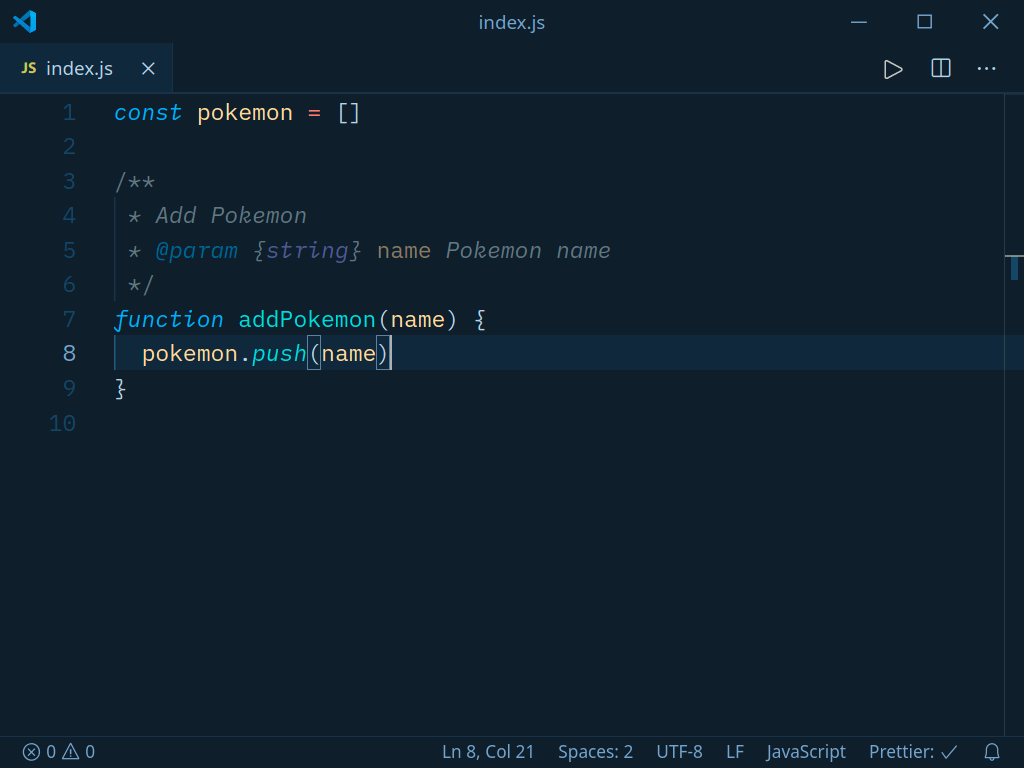Click 'addPokemon' in the function declaration
Viewport: 1024px width, 768px height.
click(307, 319)
